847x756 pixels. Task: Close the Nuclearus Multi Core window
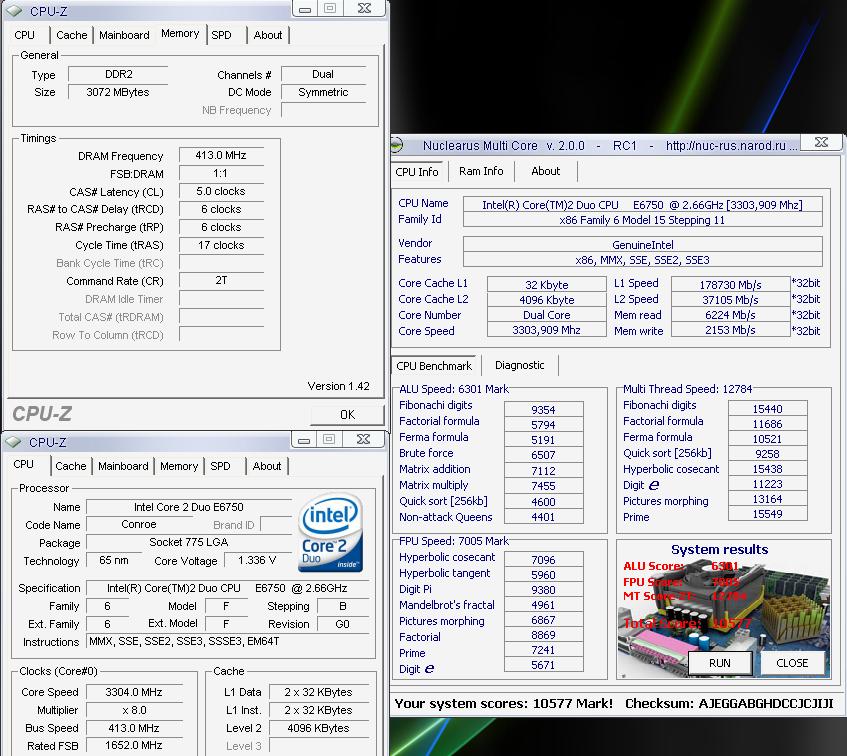[821, 142]
